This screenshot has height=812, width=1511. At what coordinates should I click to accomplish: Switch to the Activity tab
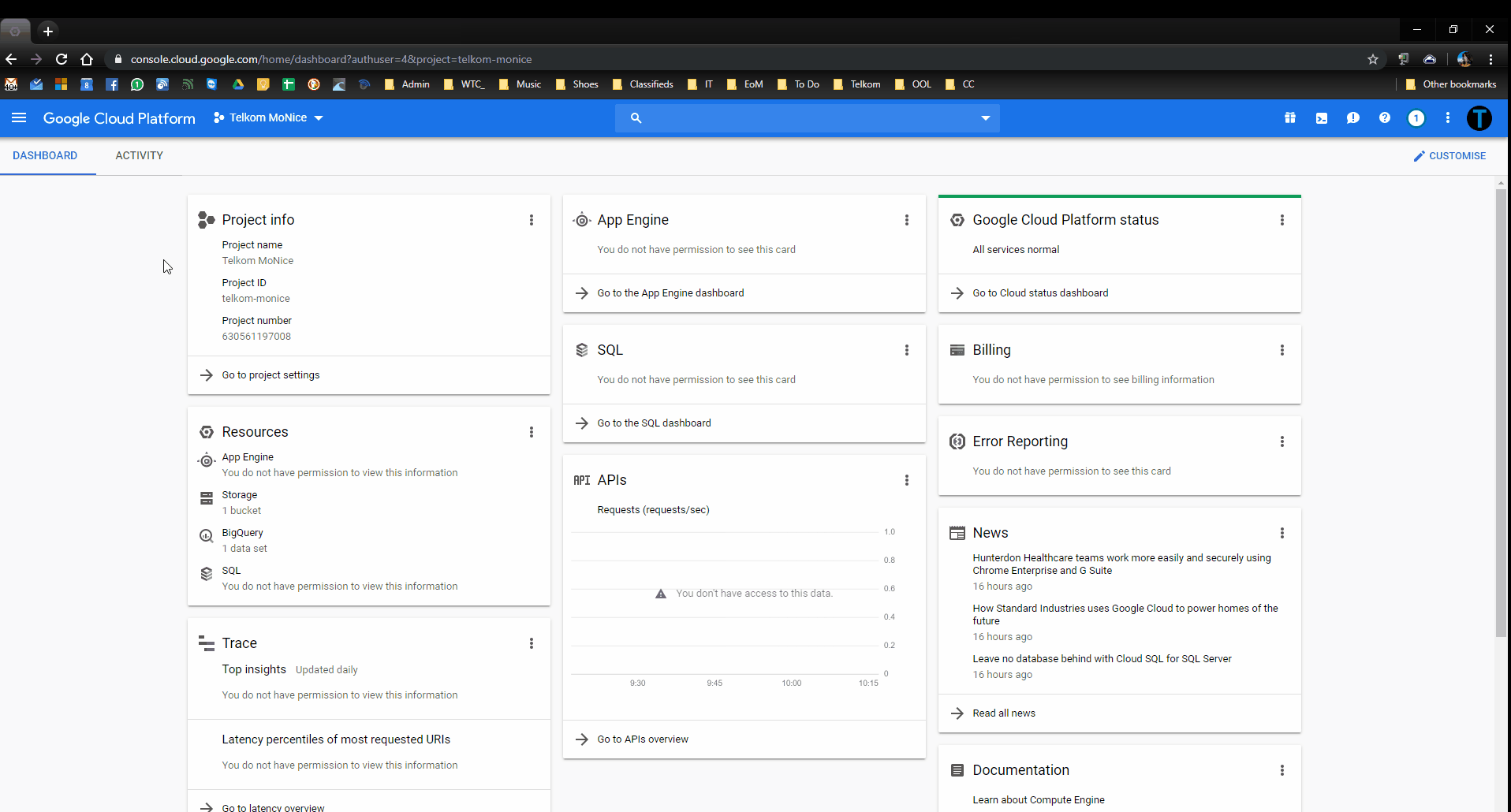[x=140, y=156]
